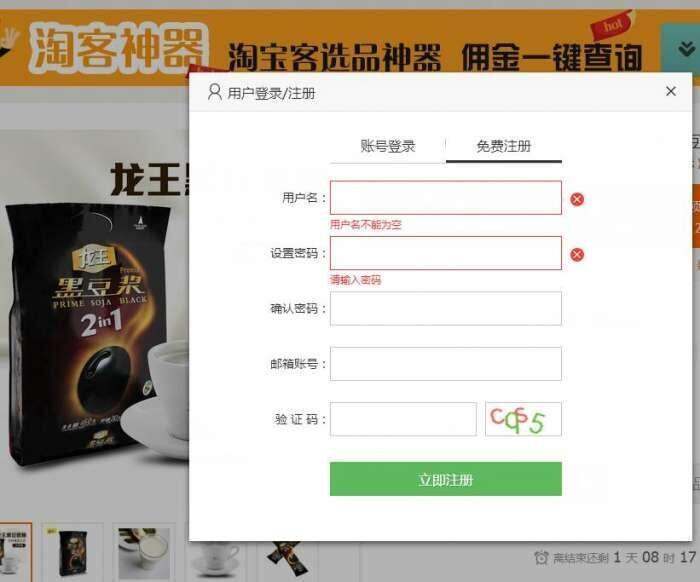The image size is (700, 582).
Task: Click into the 确认密码 field
Action: (446, 308)
